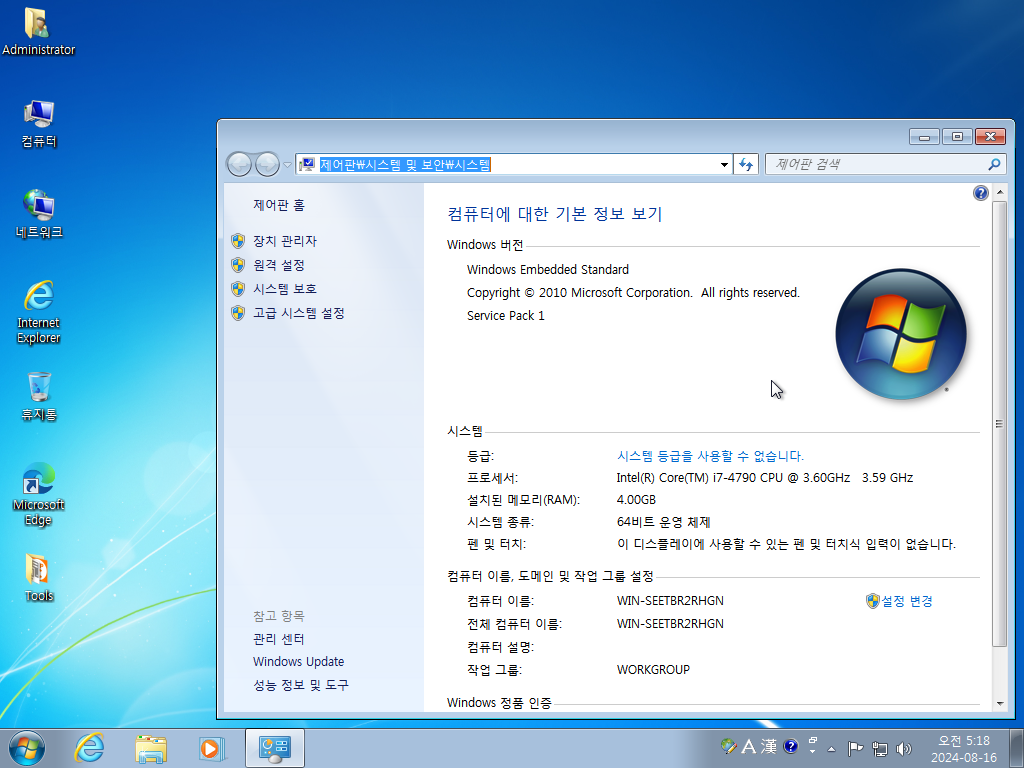Click the scrollbar down arrow

[1000, 704]
